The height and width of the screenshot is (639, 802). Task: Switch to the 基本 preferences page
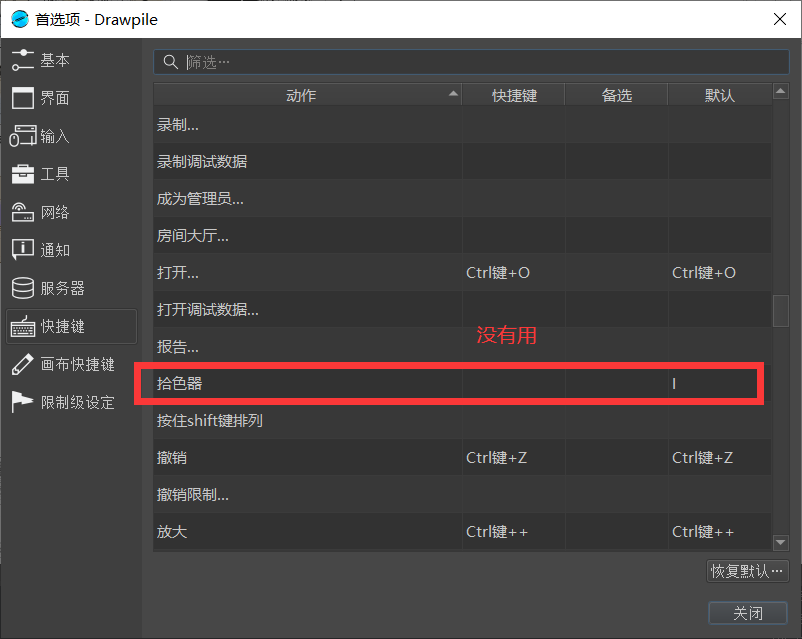[x=72, y=60]
